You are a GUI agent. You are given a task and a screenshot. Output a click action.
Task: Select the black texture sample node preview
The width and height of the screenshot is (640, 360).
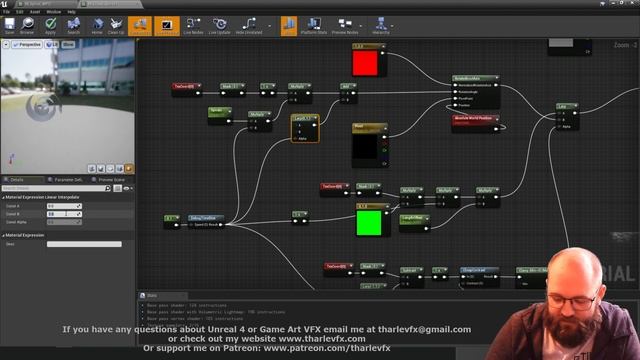(x=364, y=147)
